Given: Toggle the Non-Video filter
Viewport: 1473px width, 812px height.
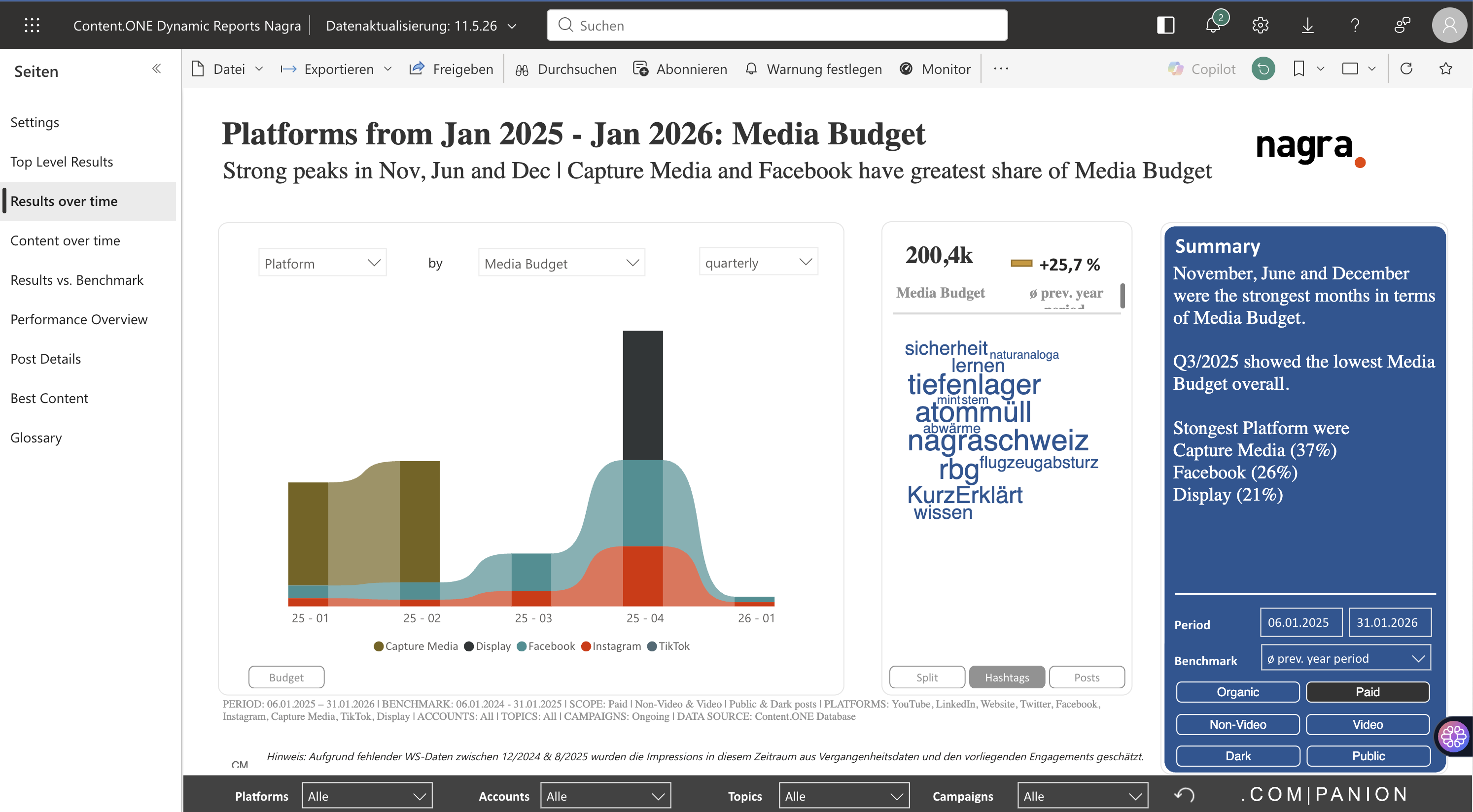Looking at the screenshot, I should (x=1237, y=725).
